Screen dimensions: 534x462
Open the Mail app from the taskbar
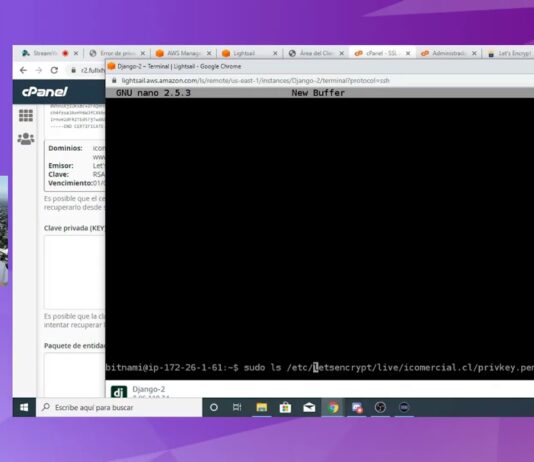309,407
